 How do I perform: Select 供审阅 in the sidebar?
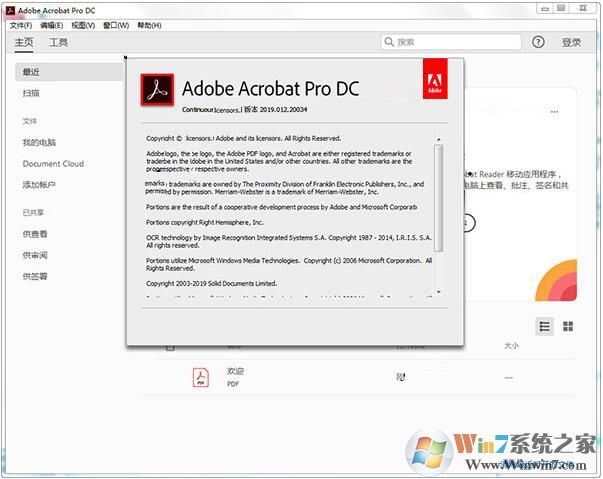click(x=35, y=255)
